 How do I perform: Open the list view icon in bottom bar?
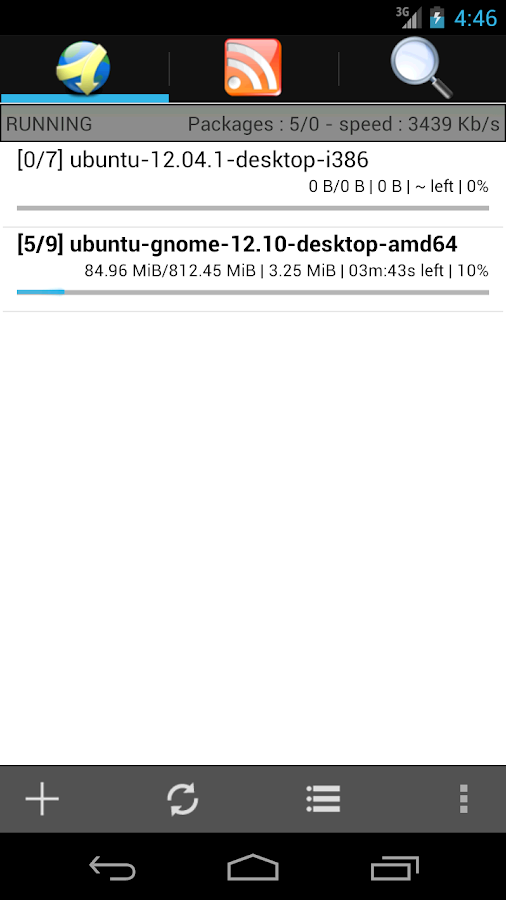tap(323, 798)
